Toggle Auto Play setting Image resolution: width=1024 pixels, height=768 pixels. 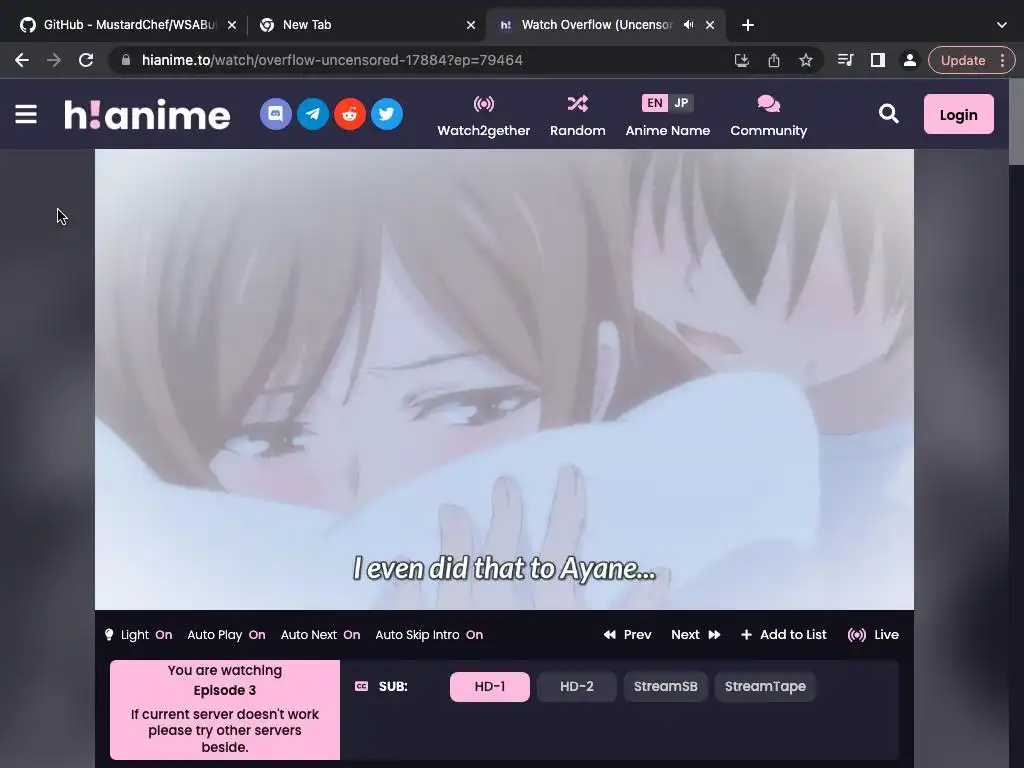[x=226, y=635]
